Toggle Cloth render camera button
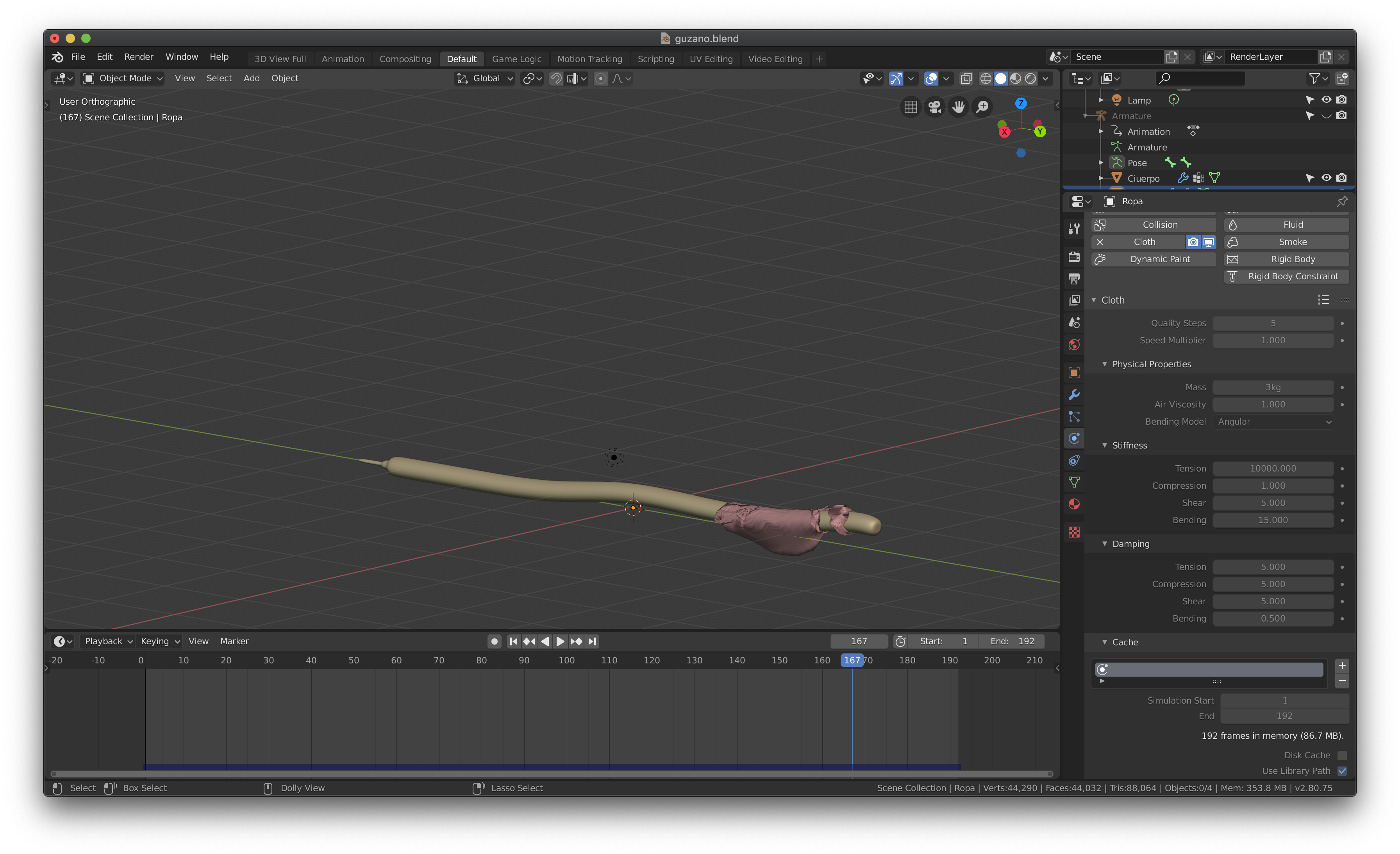This screenshot has height=854, width=1400. 1193,242
